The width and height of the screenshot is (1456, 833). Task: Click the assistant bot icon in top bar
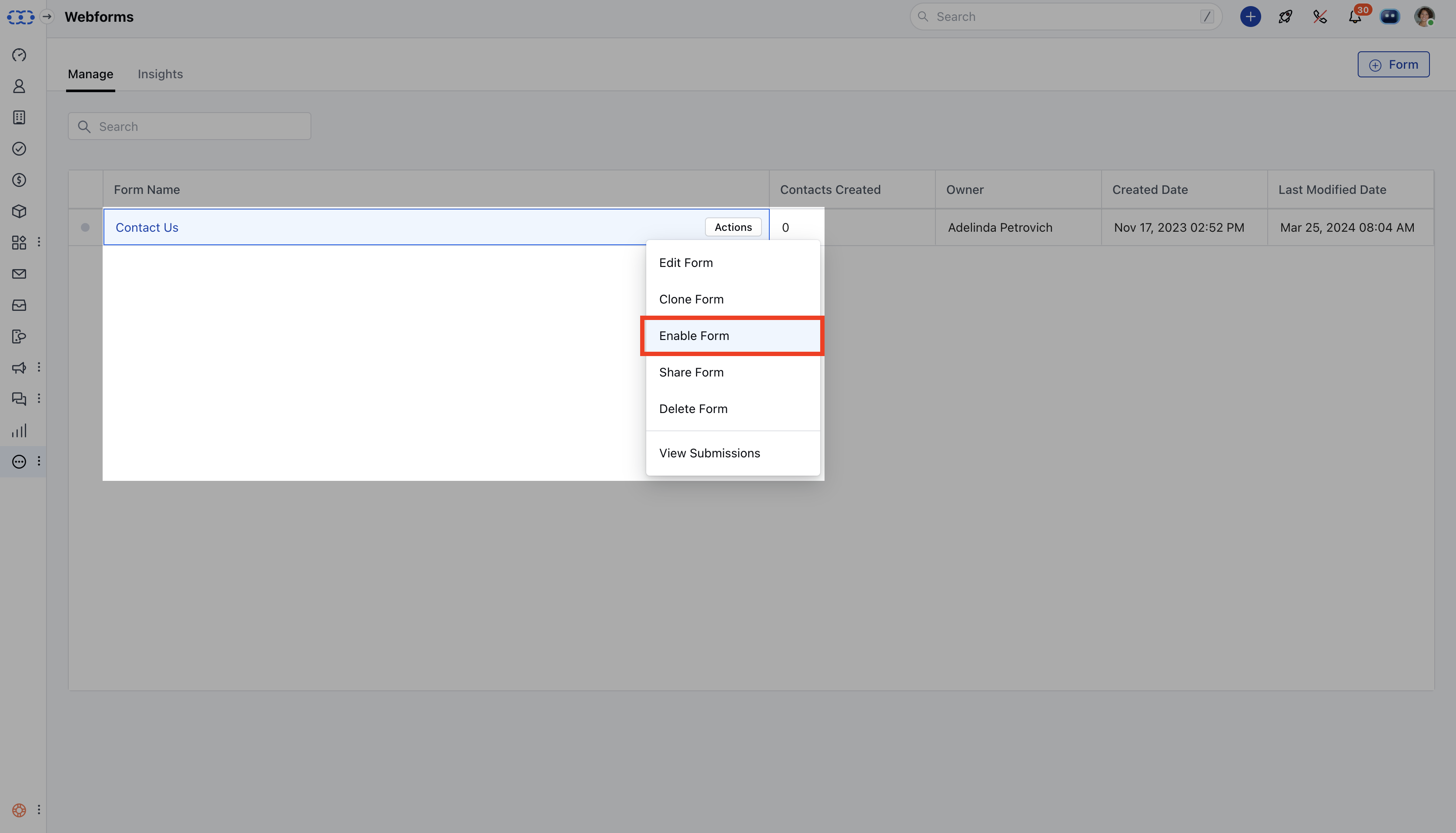point(1389,17)
